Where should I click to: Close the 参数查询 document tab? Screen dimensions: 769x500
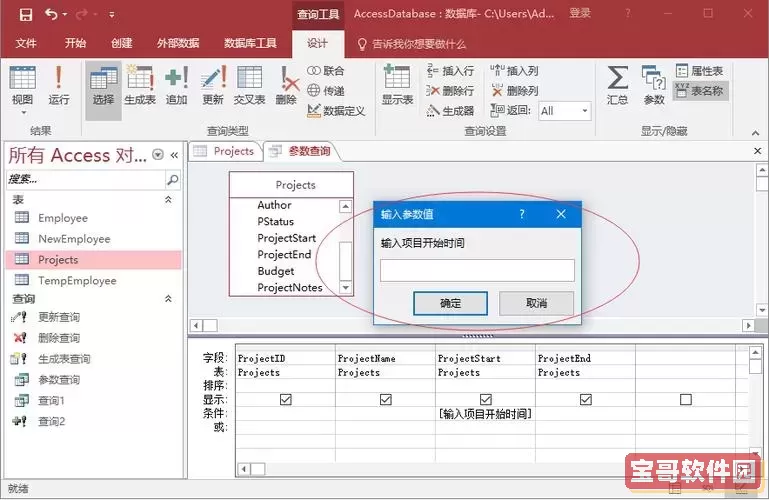pos(757,151)
